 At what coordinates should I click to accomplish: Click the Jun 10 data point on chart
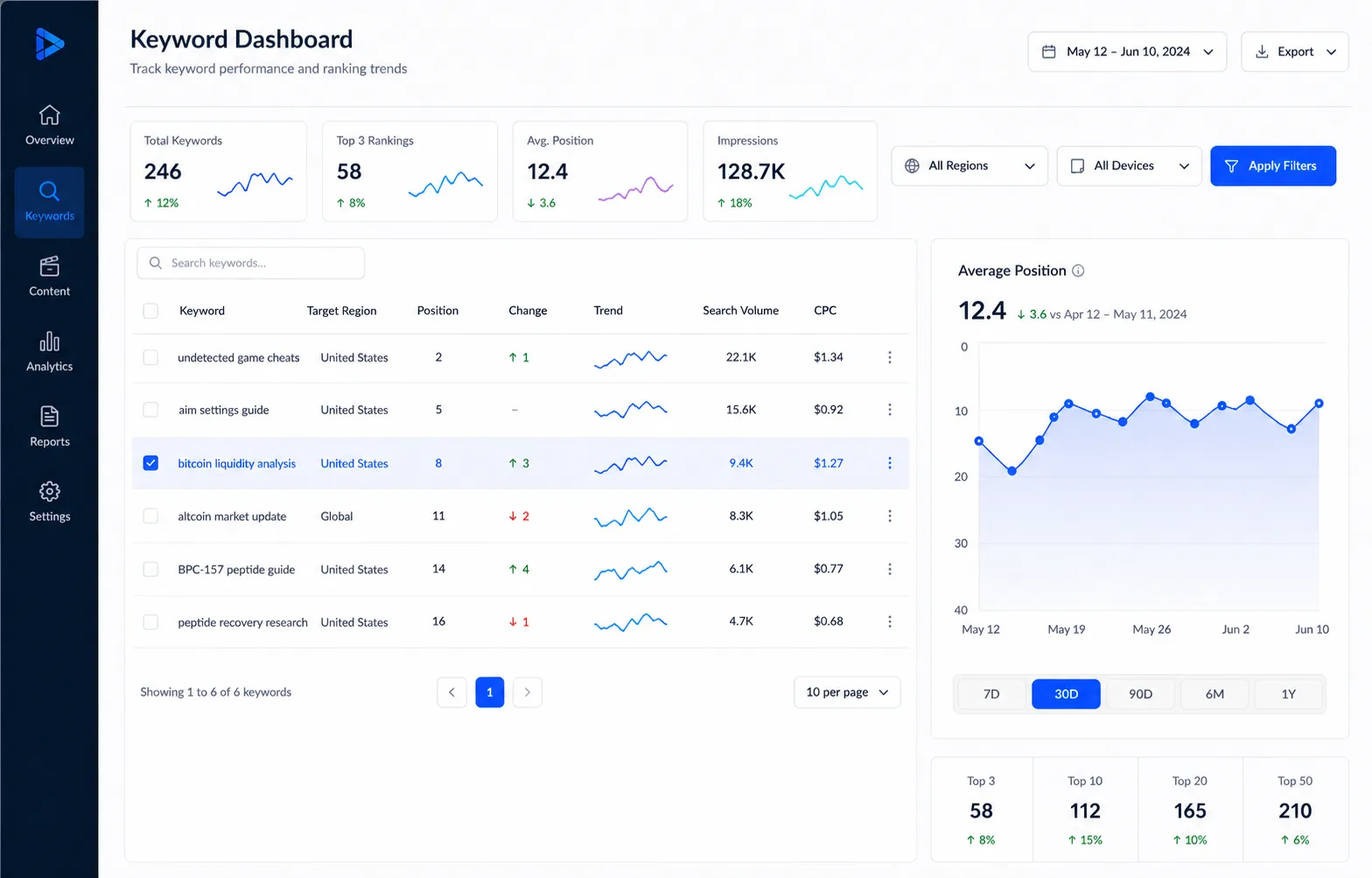point(1319,404)
